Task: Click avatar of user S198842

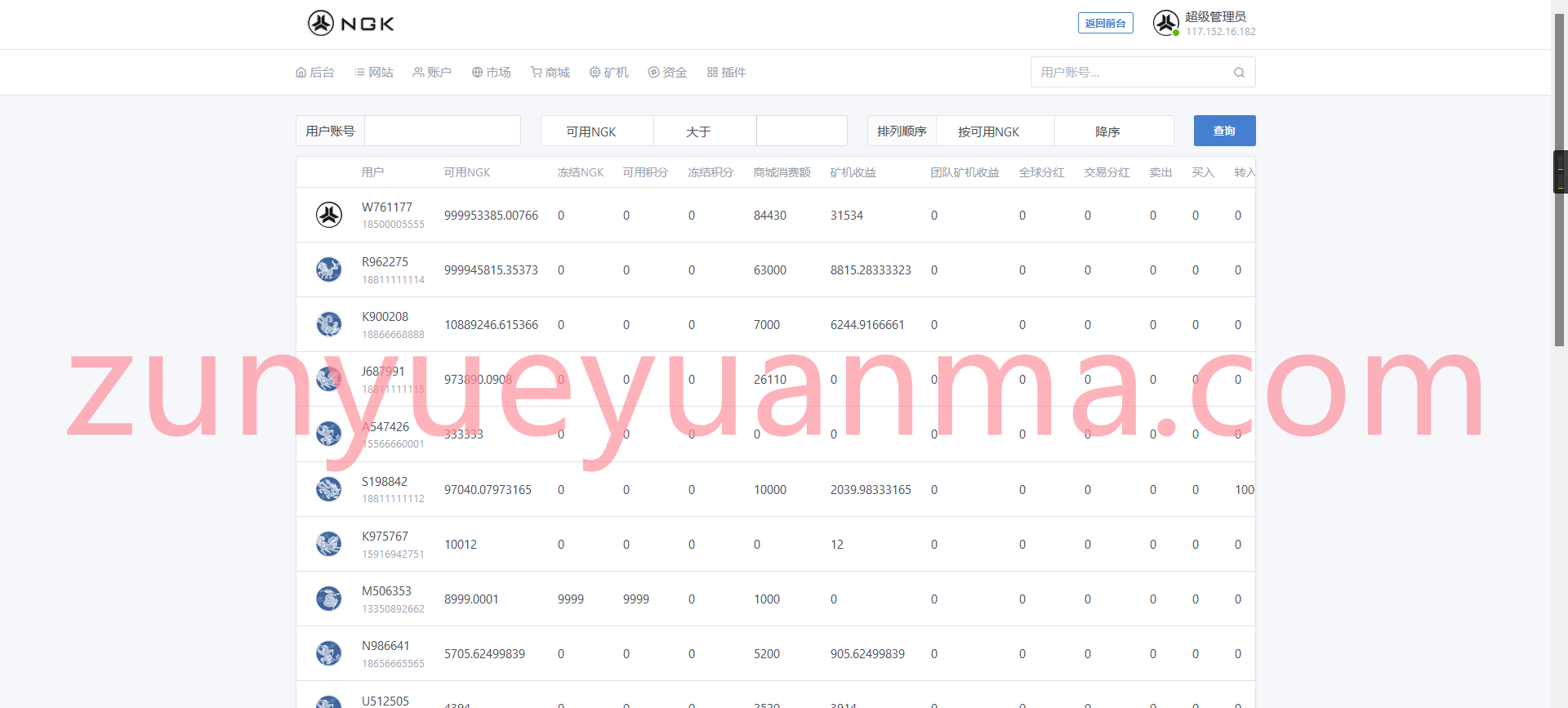Action: (x=329, y=489)
